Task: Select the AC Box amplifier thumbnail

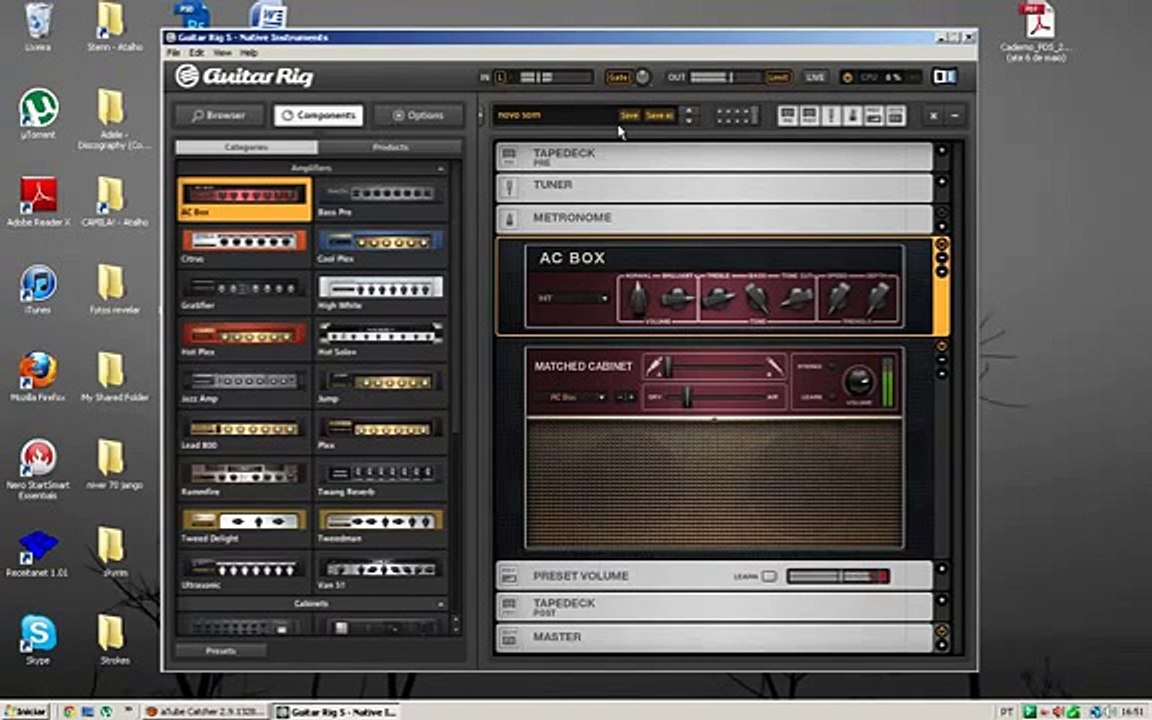Action: [244, 199]
